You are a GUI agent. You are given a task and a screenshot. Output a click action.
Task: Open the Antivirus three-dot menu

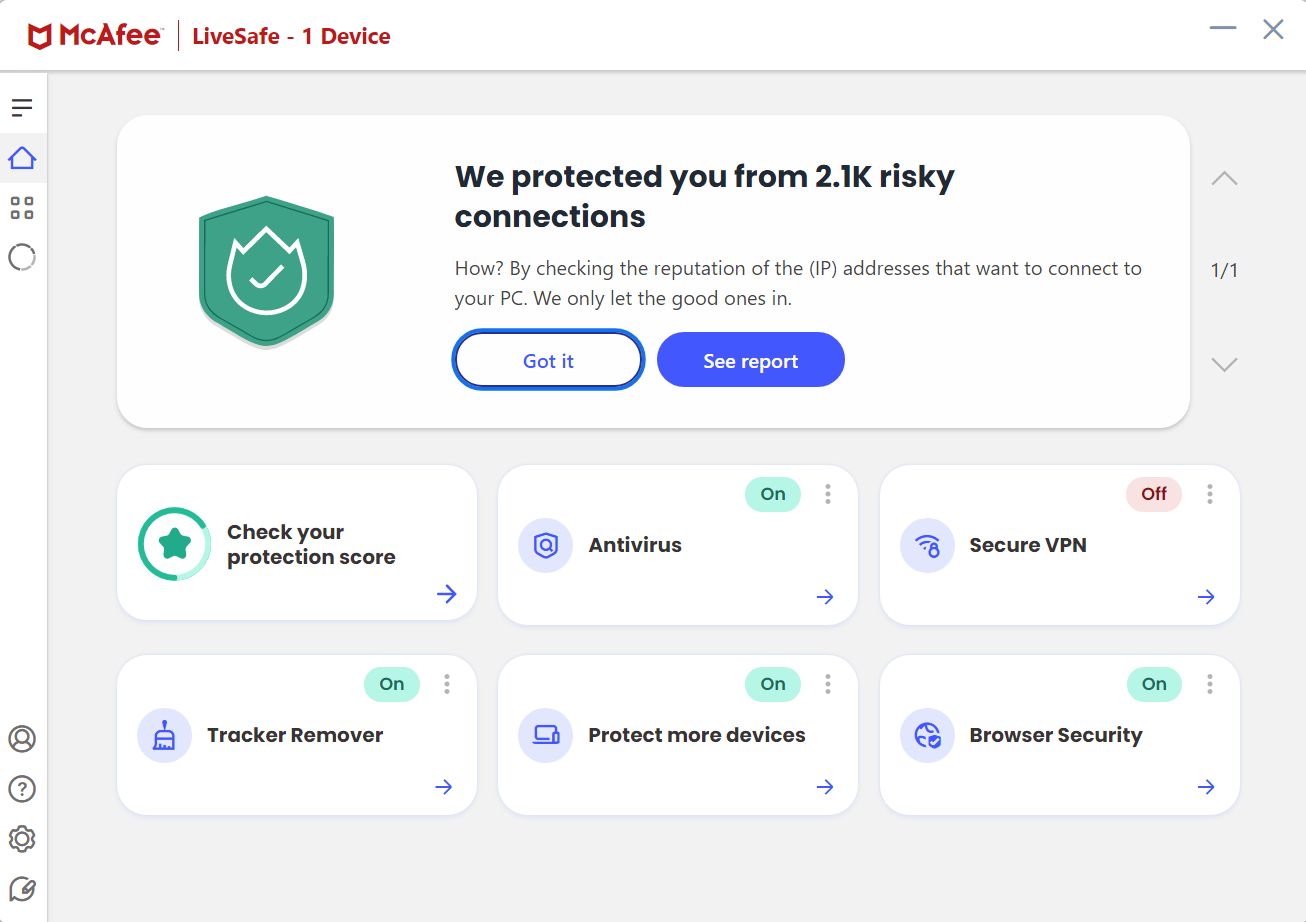[828, 494]
